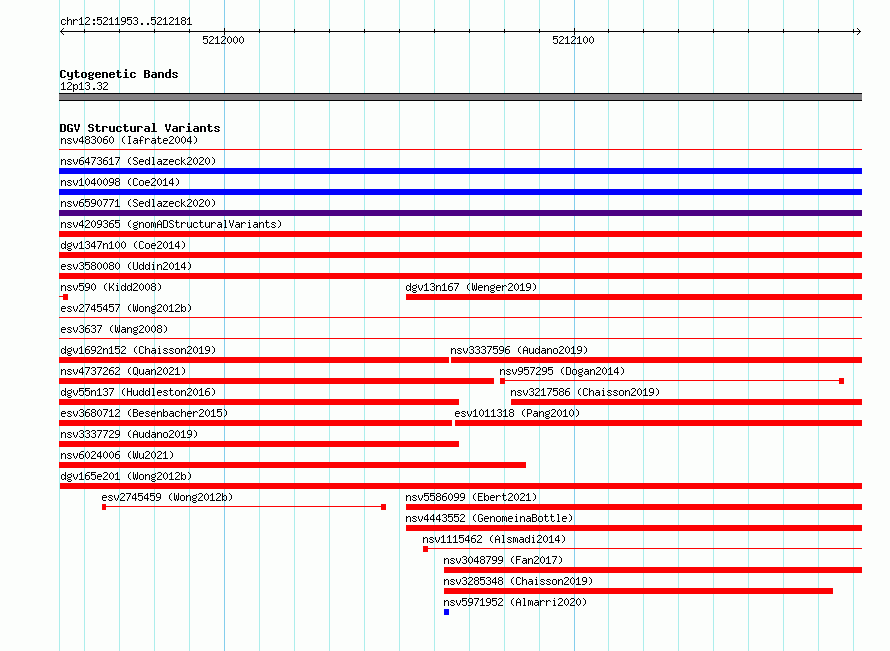
Task: Click the esv2745459 (Wong2012b) variant label
Action: (x=167, y=497)
